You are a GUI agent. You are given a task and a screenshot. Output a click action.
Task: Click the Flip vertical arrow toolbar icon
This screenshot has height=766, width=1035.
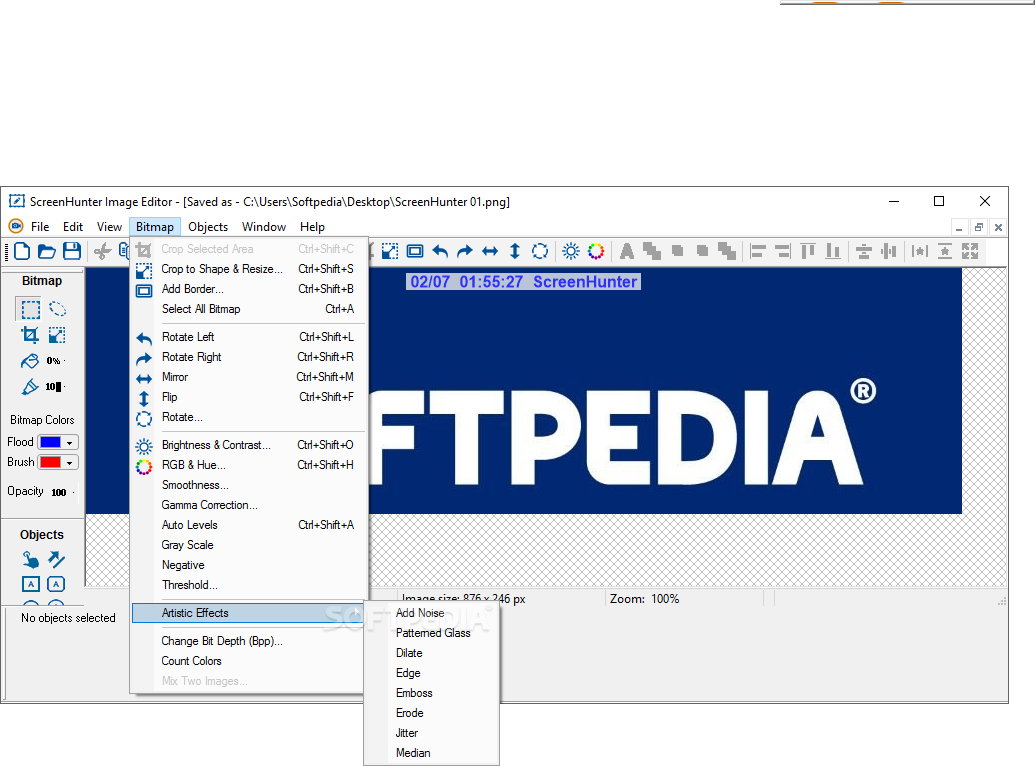[515, 251]
